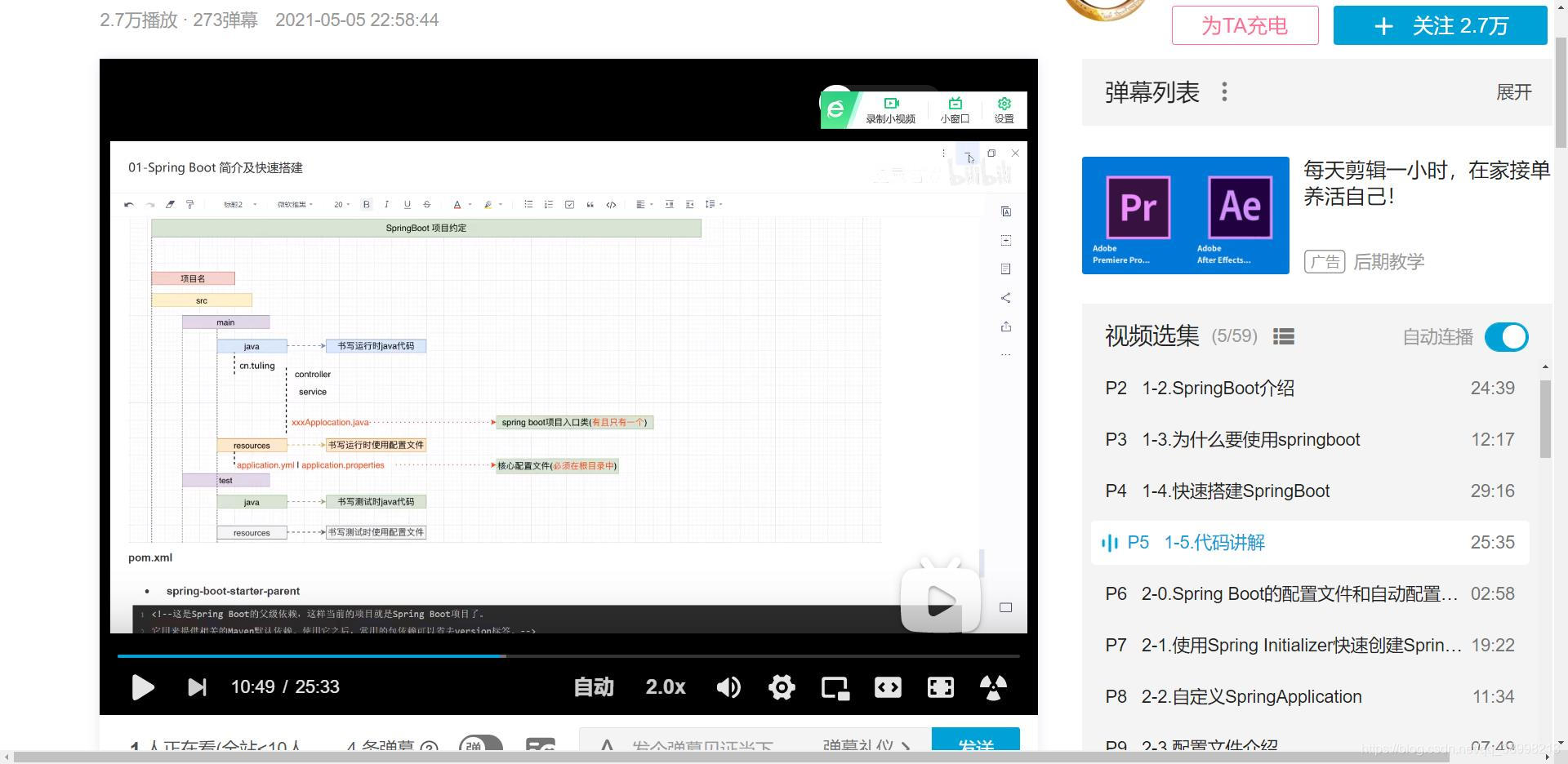Image resolution: width=1568 pixels, height=764 pixels.
Task: Select episode P8 2-2.自定义SpringApplication
Action: tap(1310, 697)
